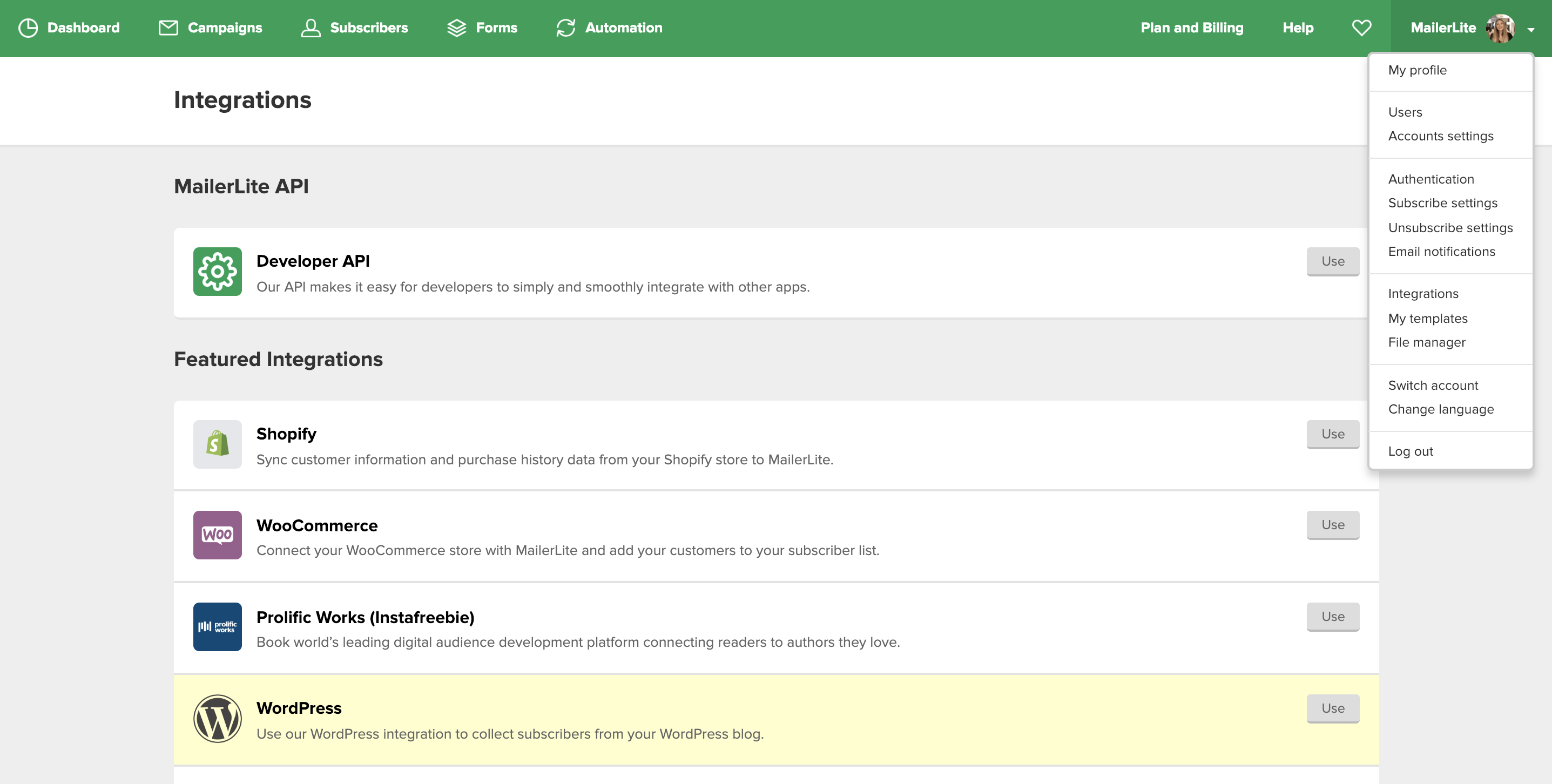Click the WooCommerce purple logo icon
The height and width of the screenshot is (784, 1552).
point(218,535)
